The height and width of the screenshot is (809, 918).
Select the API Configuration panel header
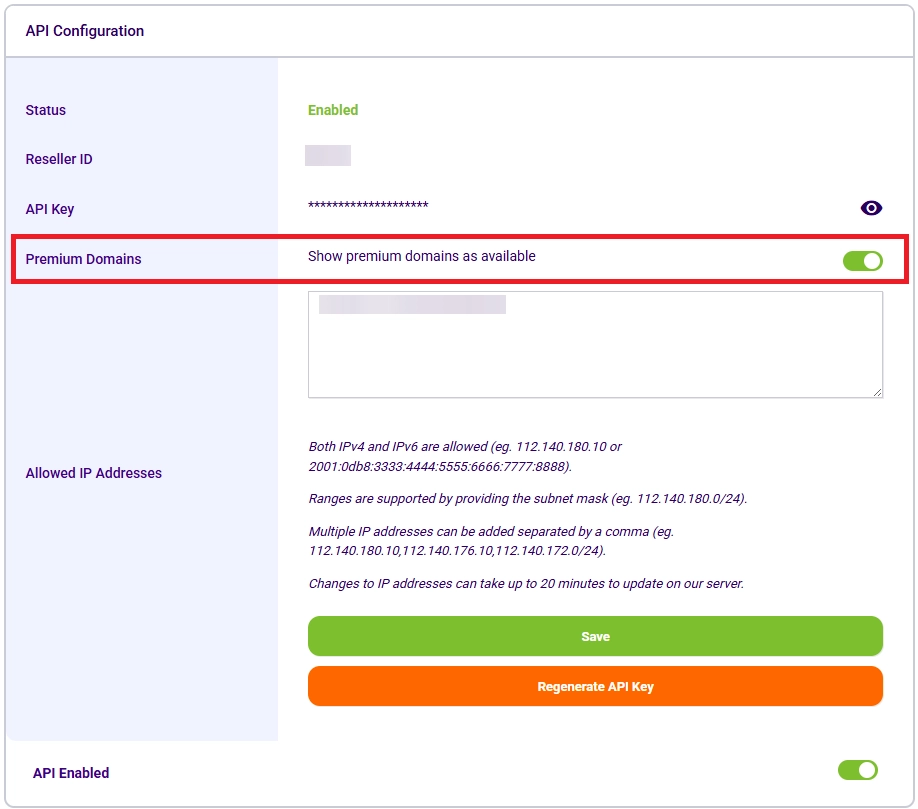pyautogui.click(x=85, y=31)
